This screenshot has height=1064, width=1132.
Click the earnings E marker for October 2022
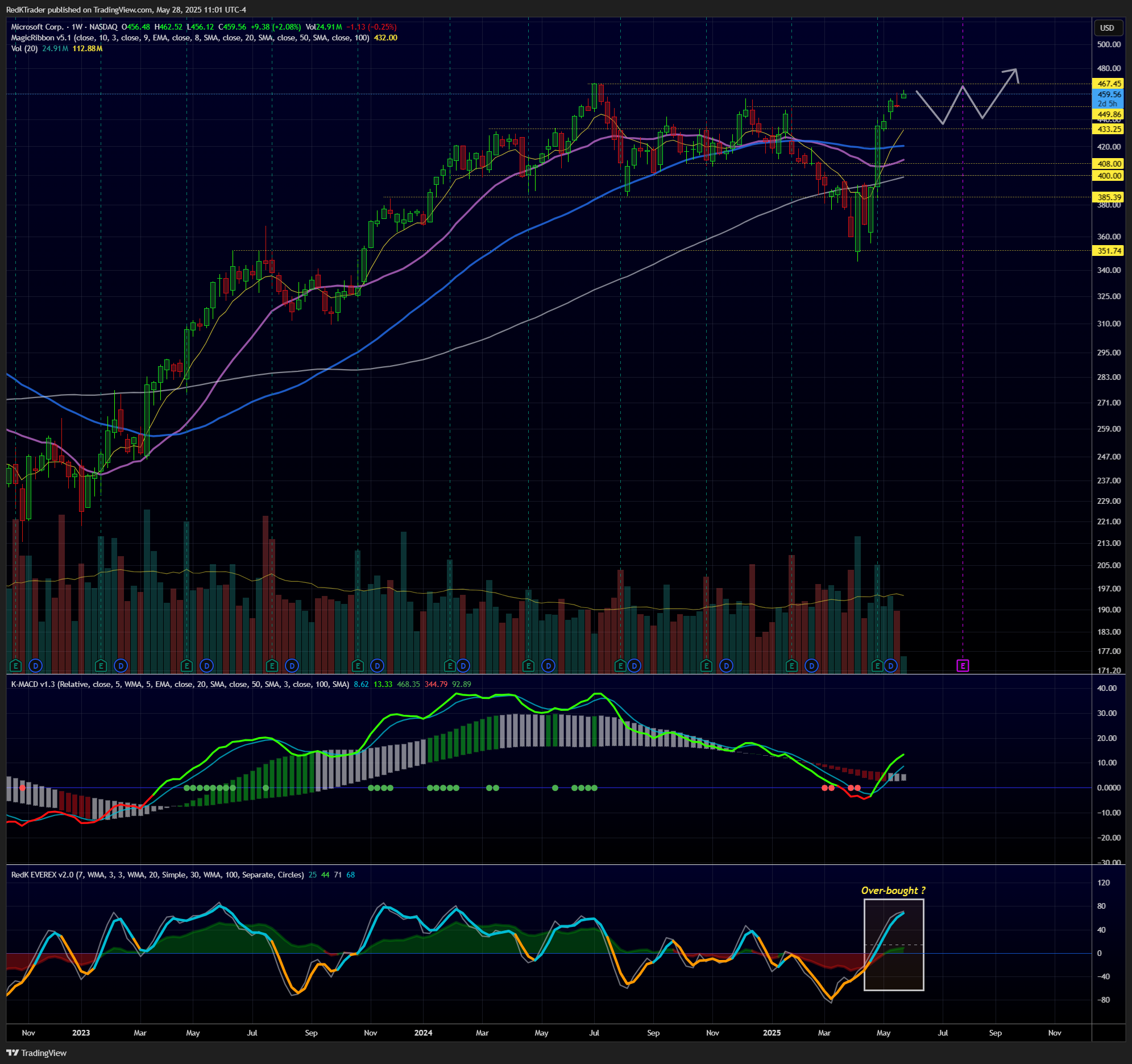click(x=15, y=665)
